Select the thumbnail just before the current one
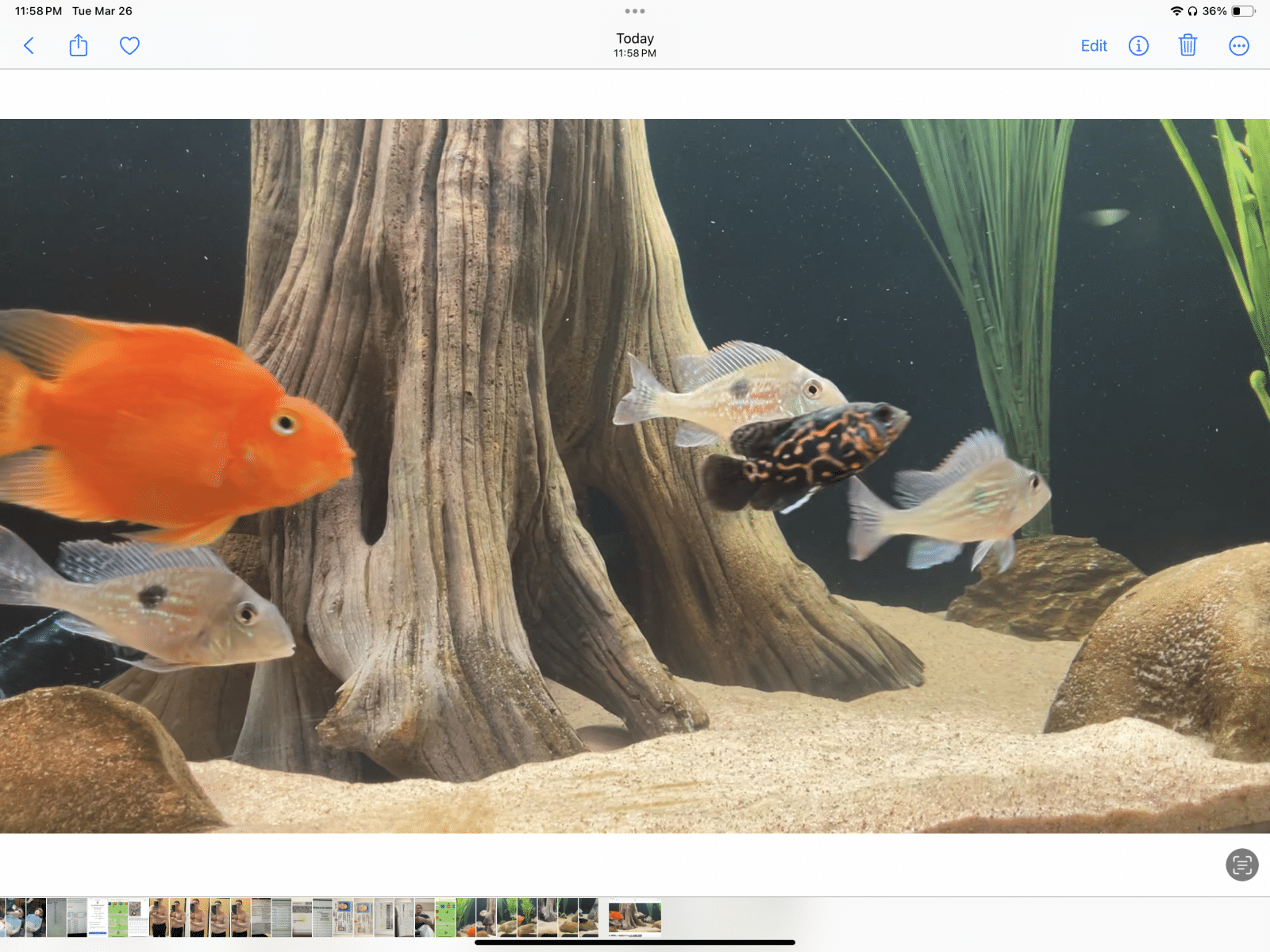This screenshot has width=1270, height=952. coord(588,918)
